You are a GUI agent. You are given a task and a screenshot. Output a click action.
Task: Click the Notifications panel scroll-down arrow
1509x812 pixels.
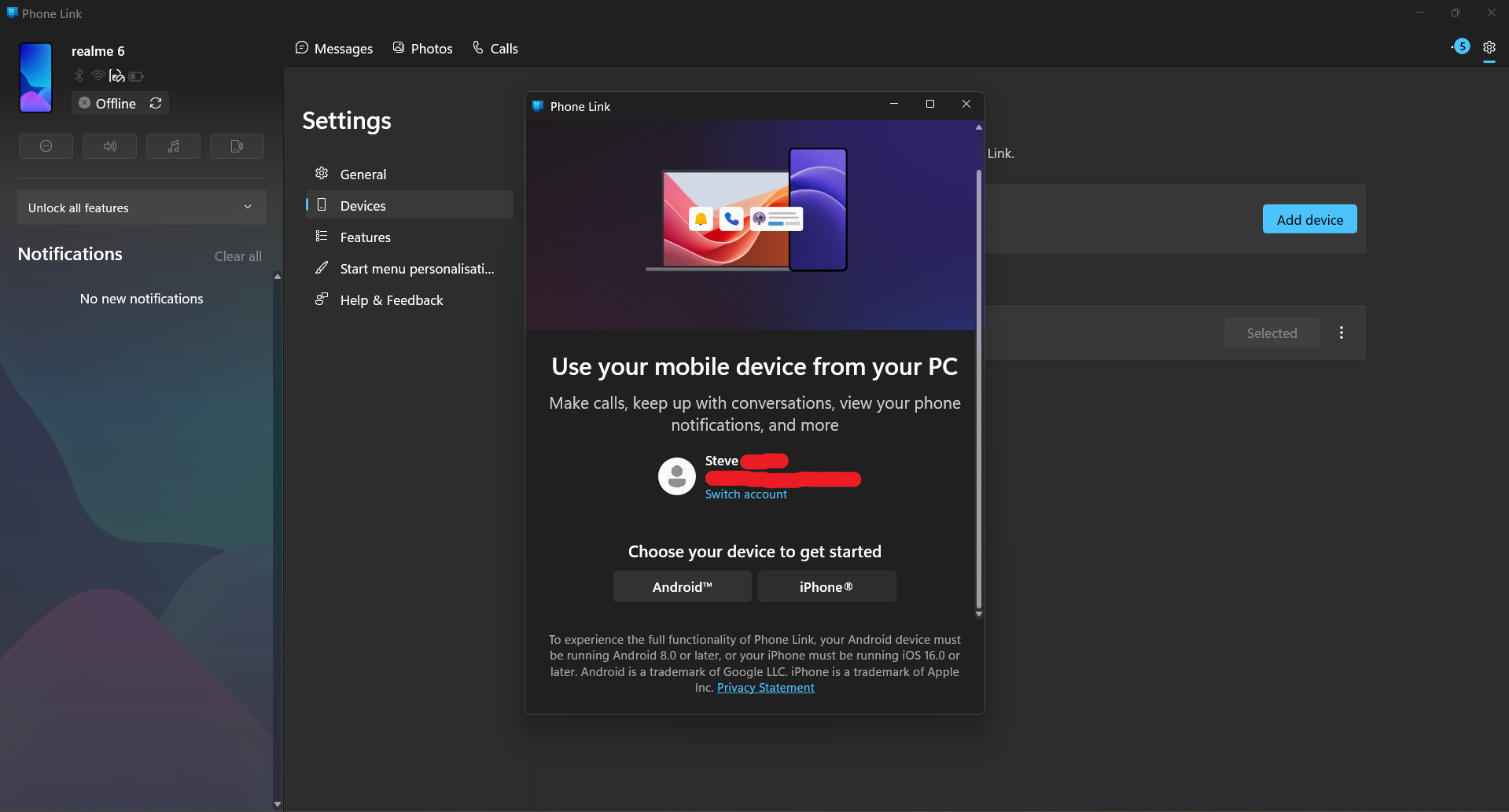[x=278, y=804]
